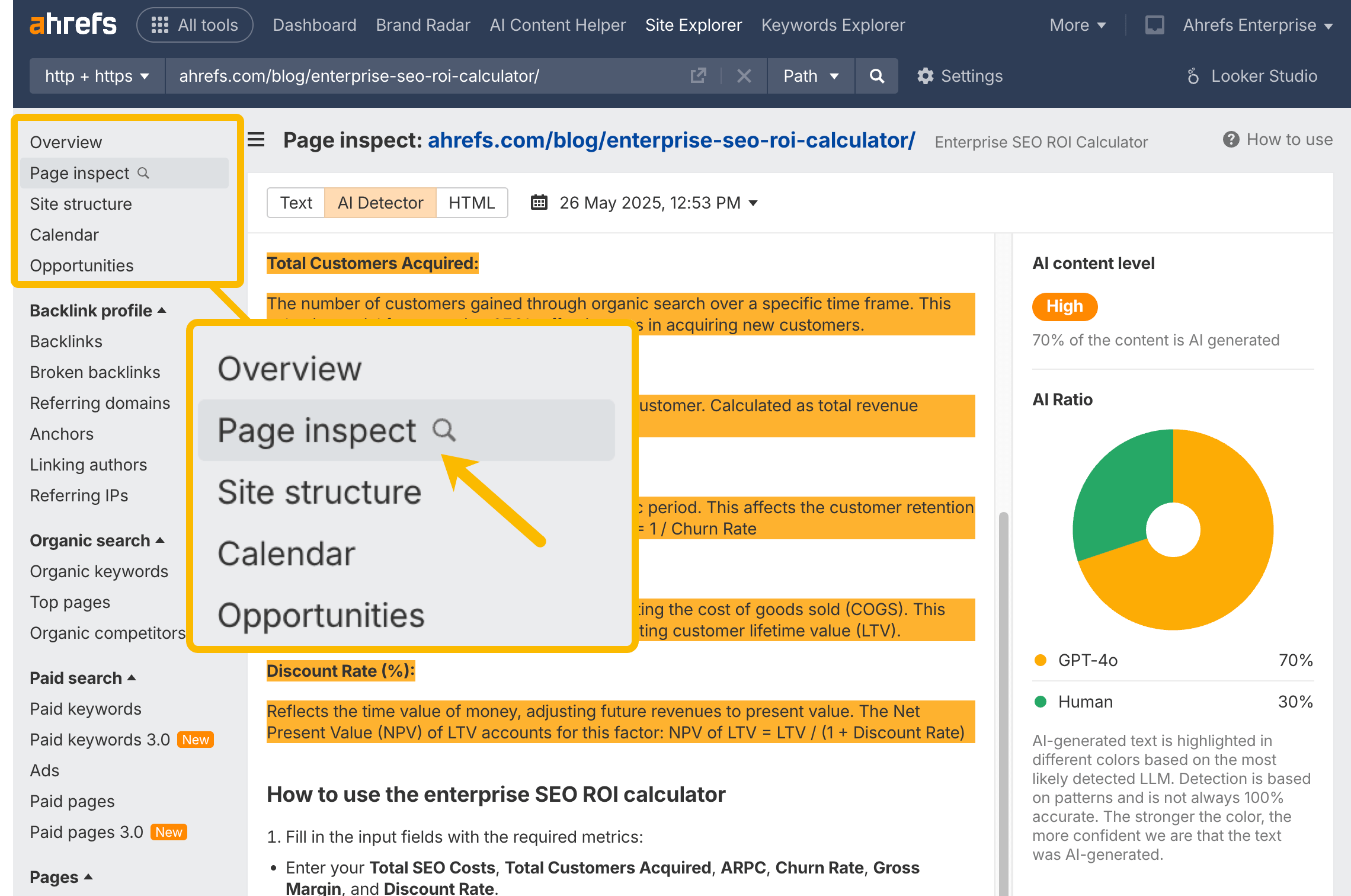Switch to the HTML tab
Viewport: 1351px width, 896px height.
click(472, 203)
